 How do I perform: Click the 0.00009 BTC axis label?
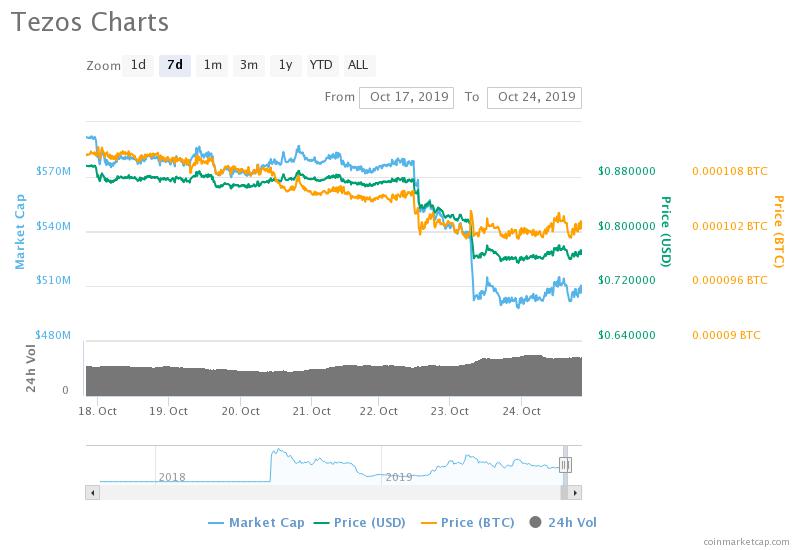(x=726, y=335)
